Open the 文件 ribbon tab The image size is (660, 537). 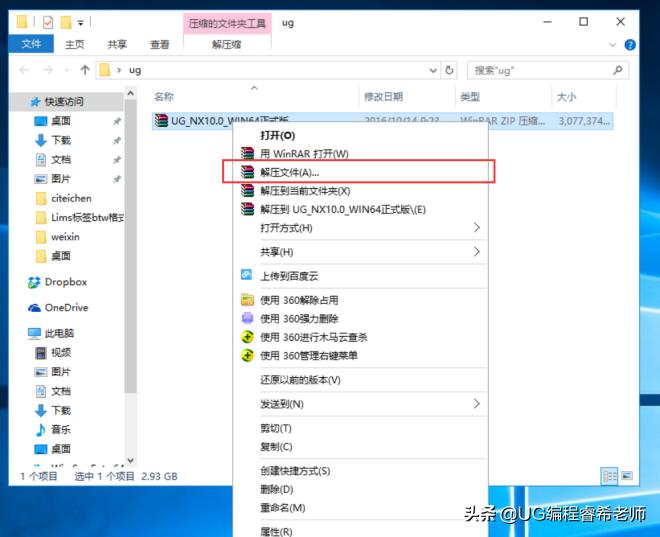(31, 44)
